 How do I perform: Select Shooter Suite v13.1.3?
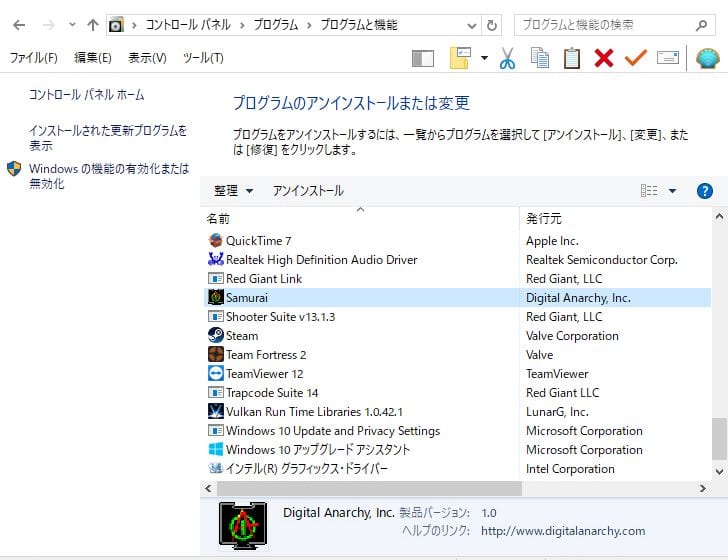pos(457,317)
